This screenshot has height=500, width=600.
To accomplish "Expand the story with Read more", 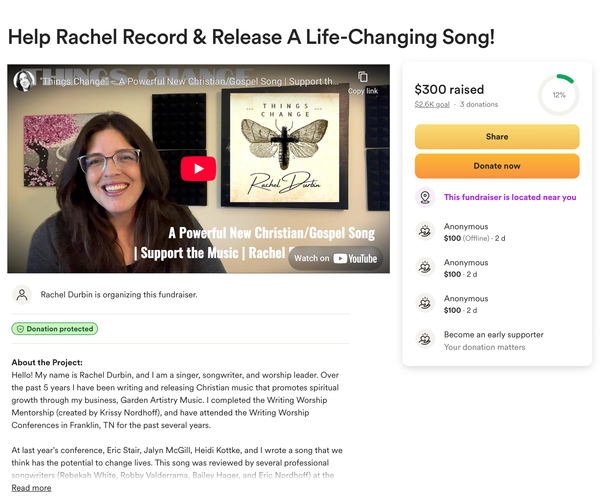I will click(31, 488).
